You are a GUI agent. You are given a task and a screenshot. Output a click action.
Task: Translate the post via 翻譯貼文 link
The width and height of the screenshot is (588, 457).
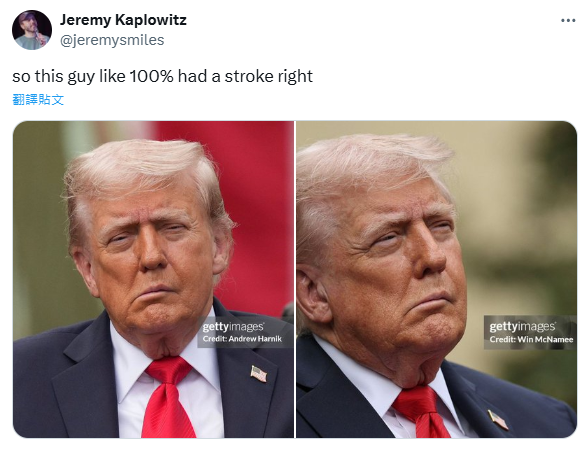click(x=38, y=99)
